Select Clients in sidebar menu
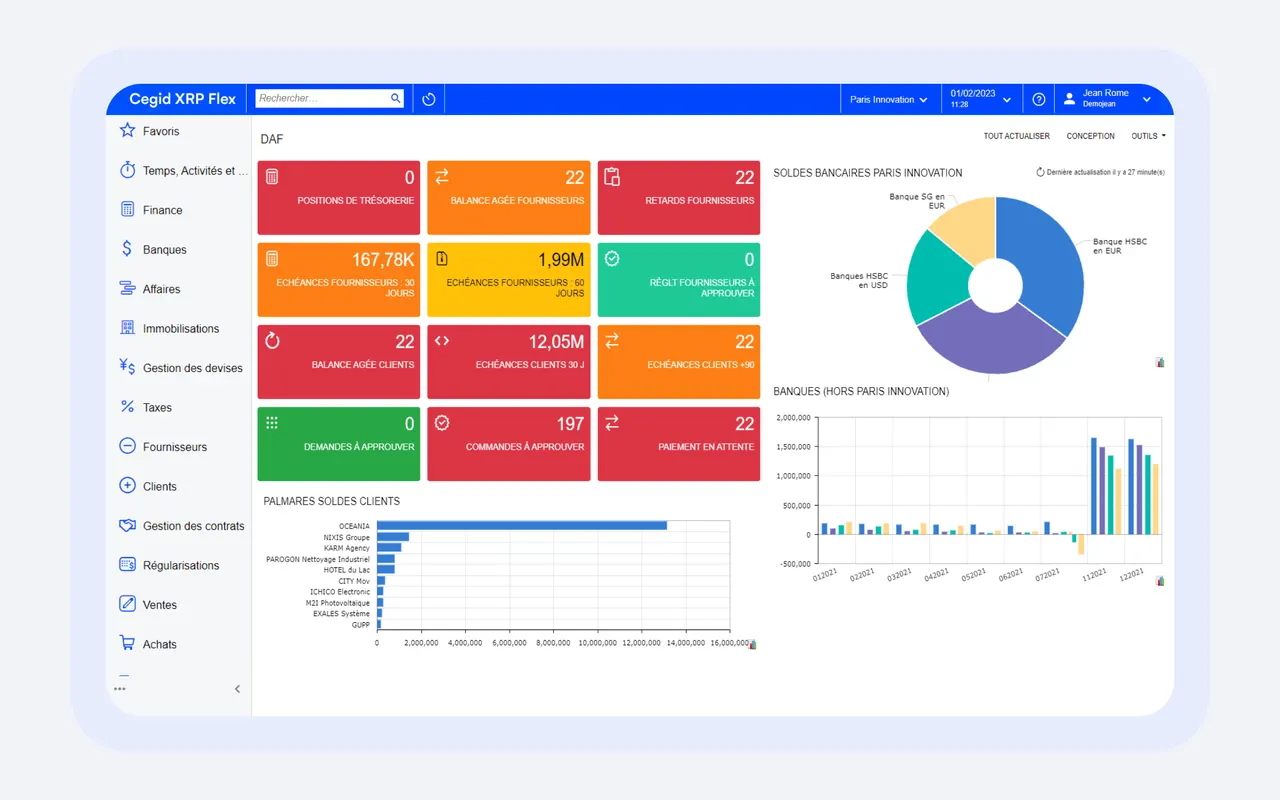Screen dimensions: 1280x800 pos(160,486)
